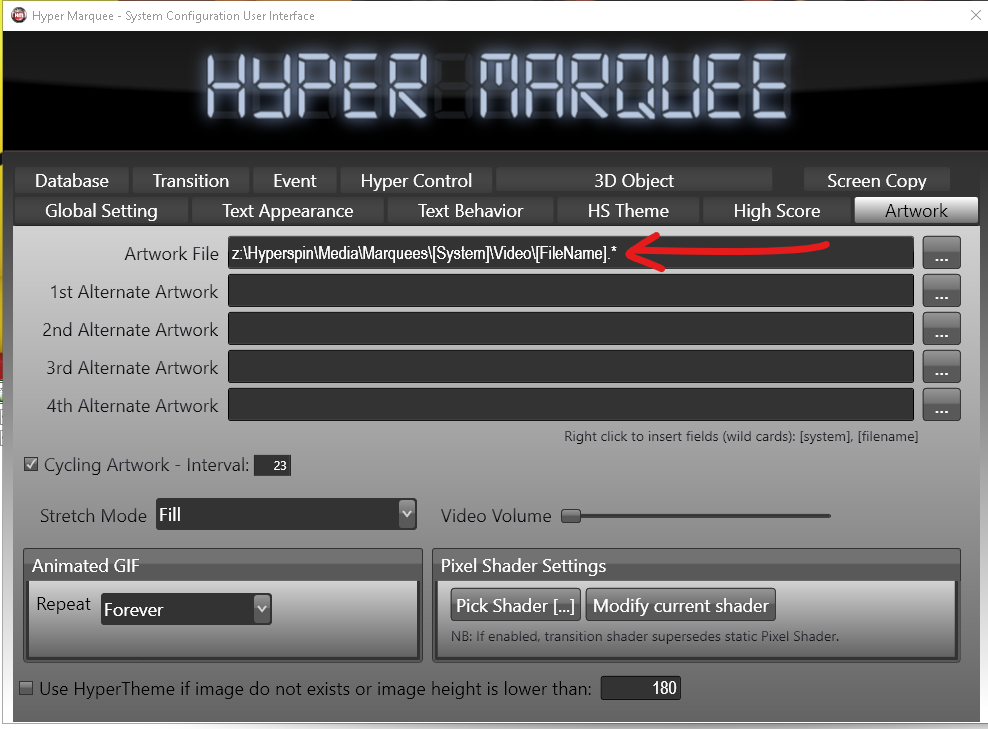Select the Artwork tab

click(x=916, y=210)
